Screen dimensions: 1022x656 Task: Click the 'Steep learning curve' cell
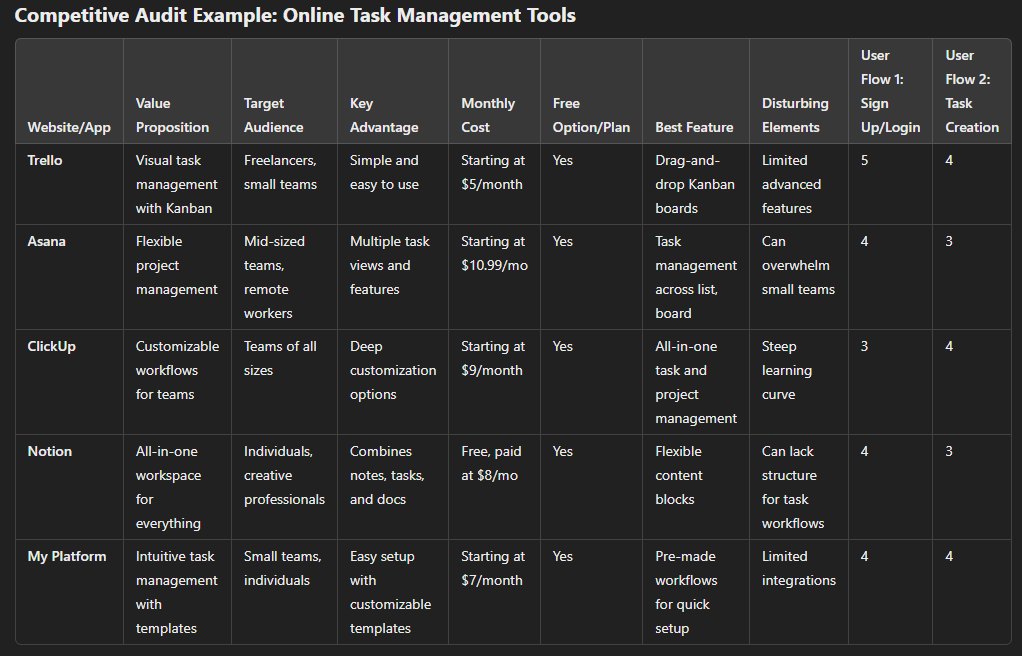pos(787,370)
